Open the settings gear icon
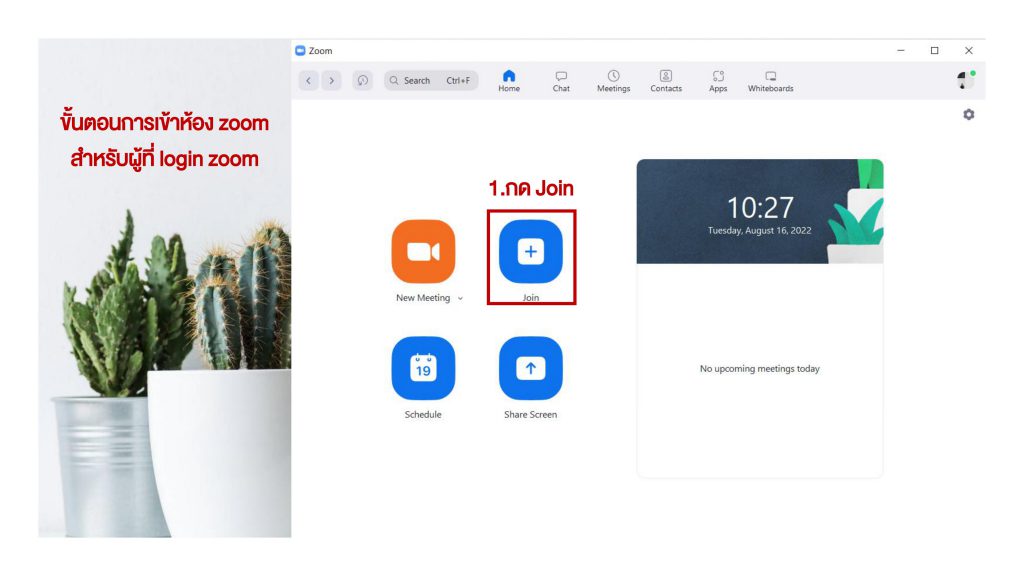Image resolution: width=1024 pixels, height=576 pixels. [968, 114]
